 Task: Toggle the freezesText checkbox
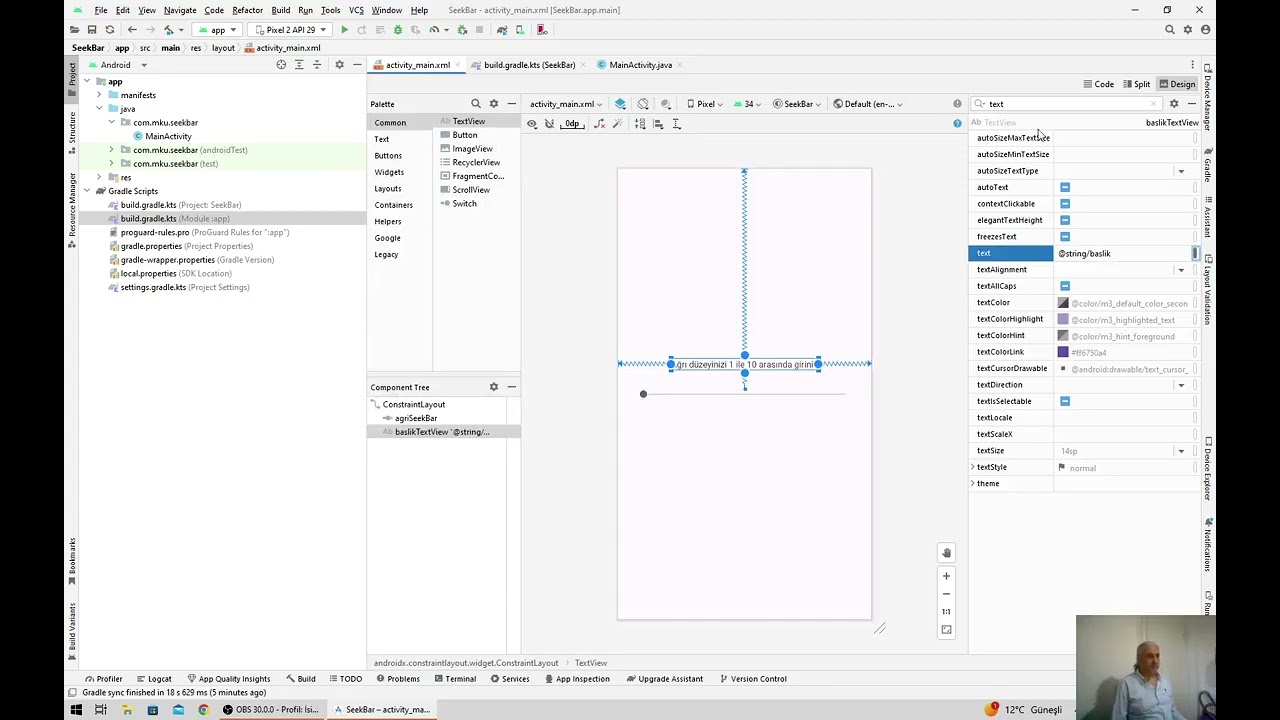tap(1065, 237)
